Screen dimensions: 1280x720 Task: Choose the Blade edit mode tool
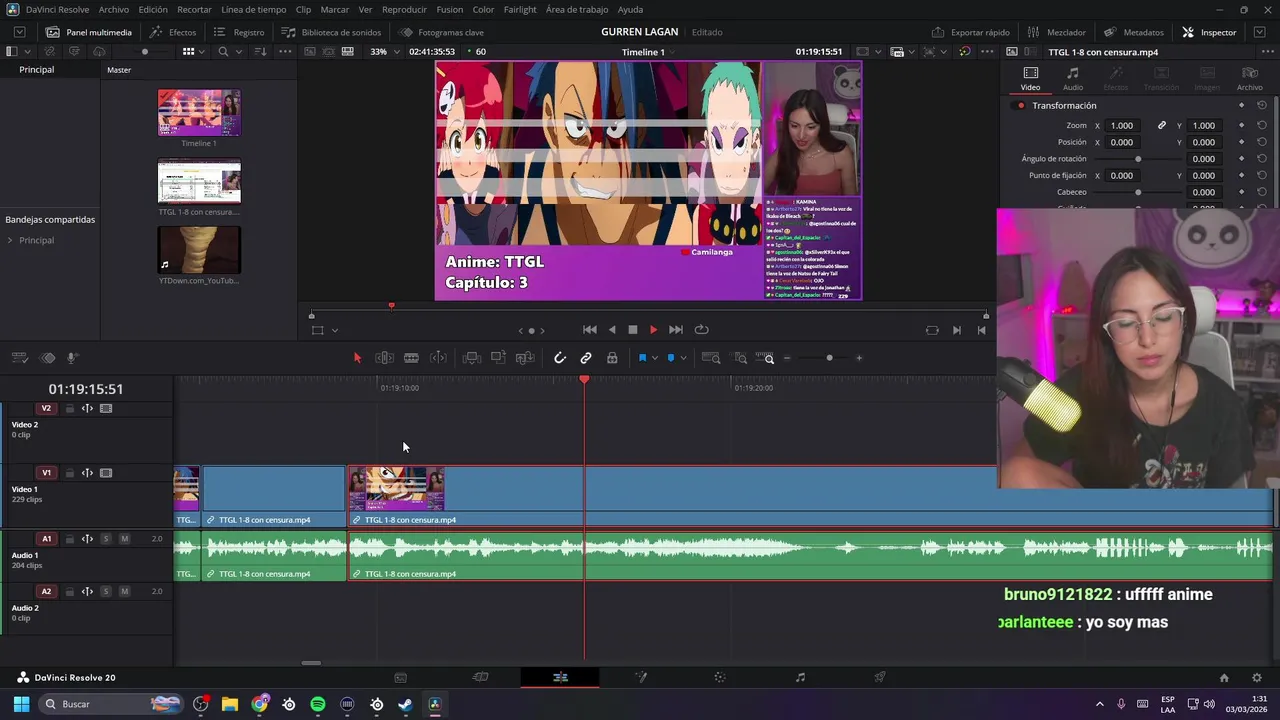(x=411, y=358)
